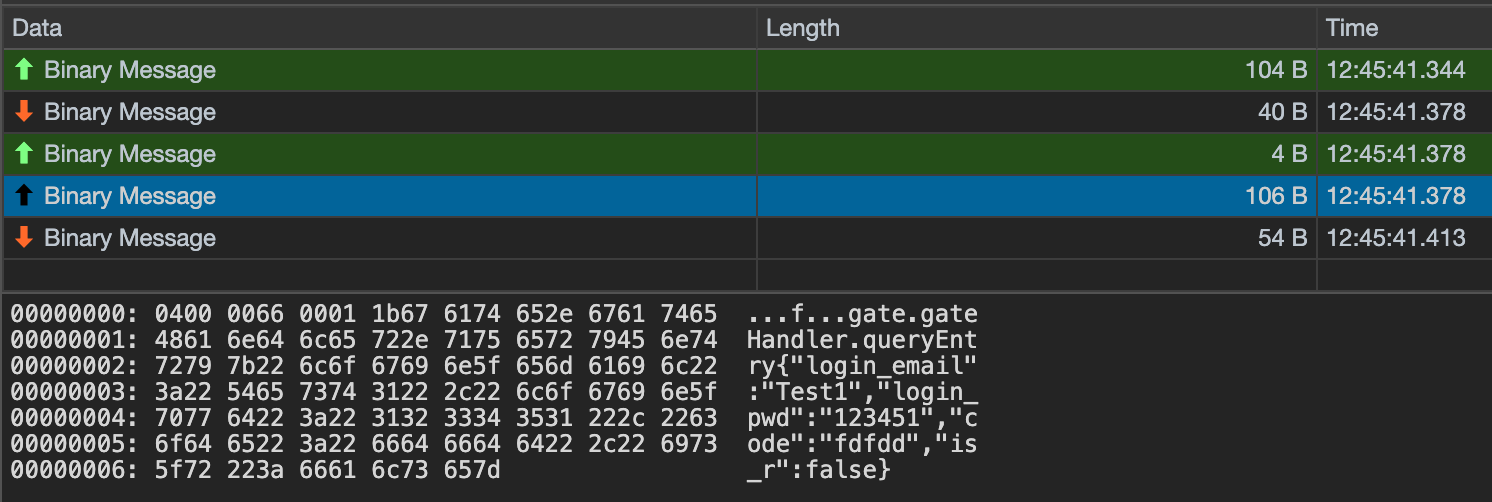Select the 40 B received Binary Message text
The width and height of the screenshot is (1492, 502).
(x=130, y=112)
